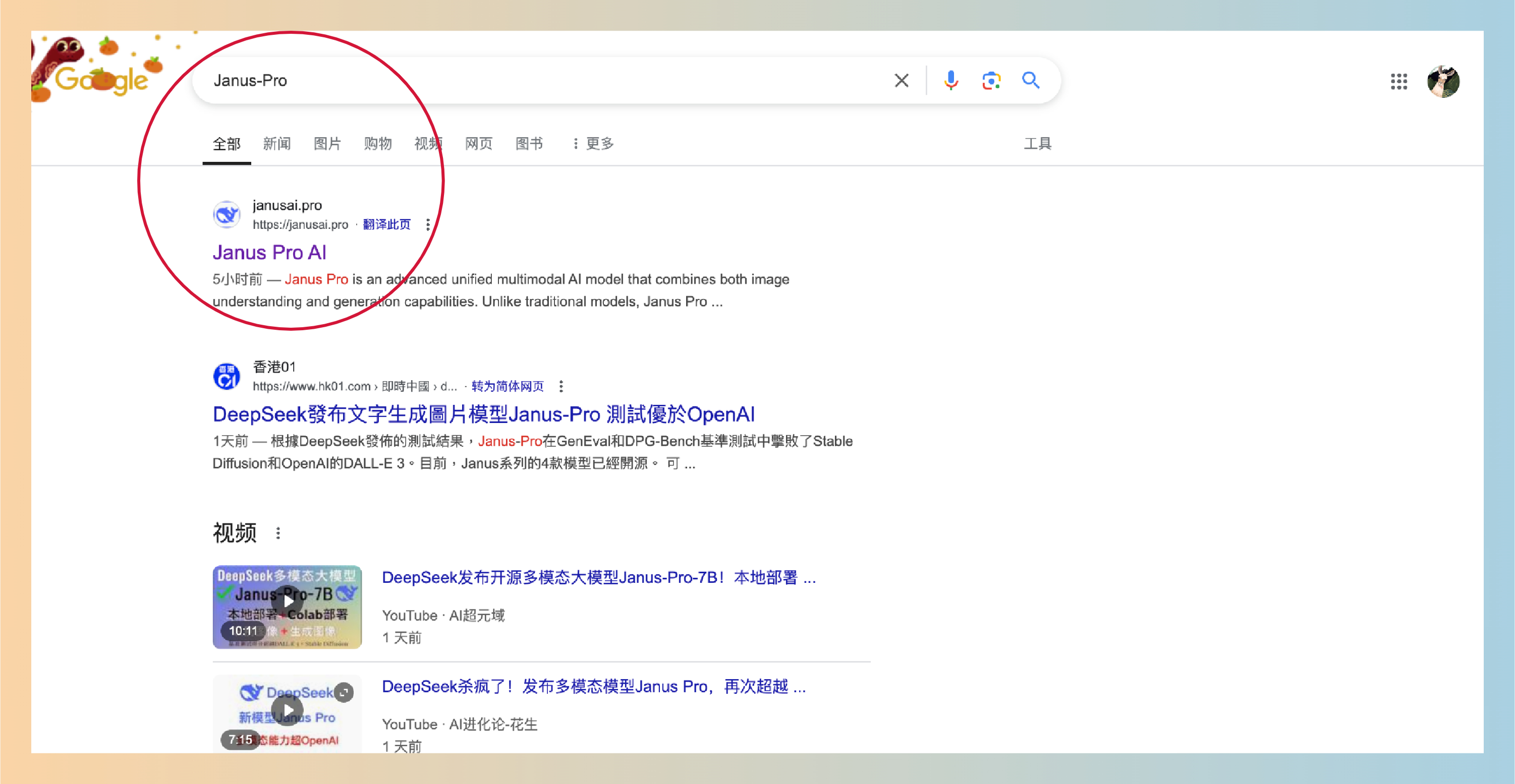Expand the 更多 search filter menu
1515x784 pixels.
click(593, 143)
